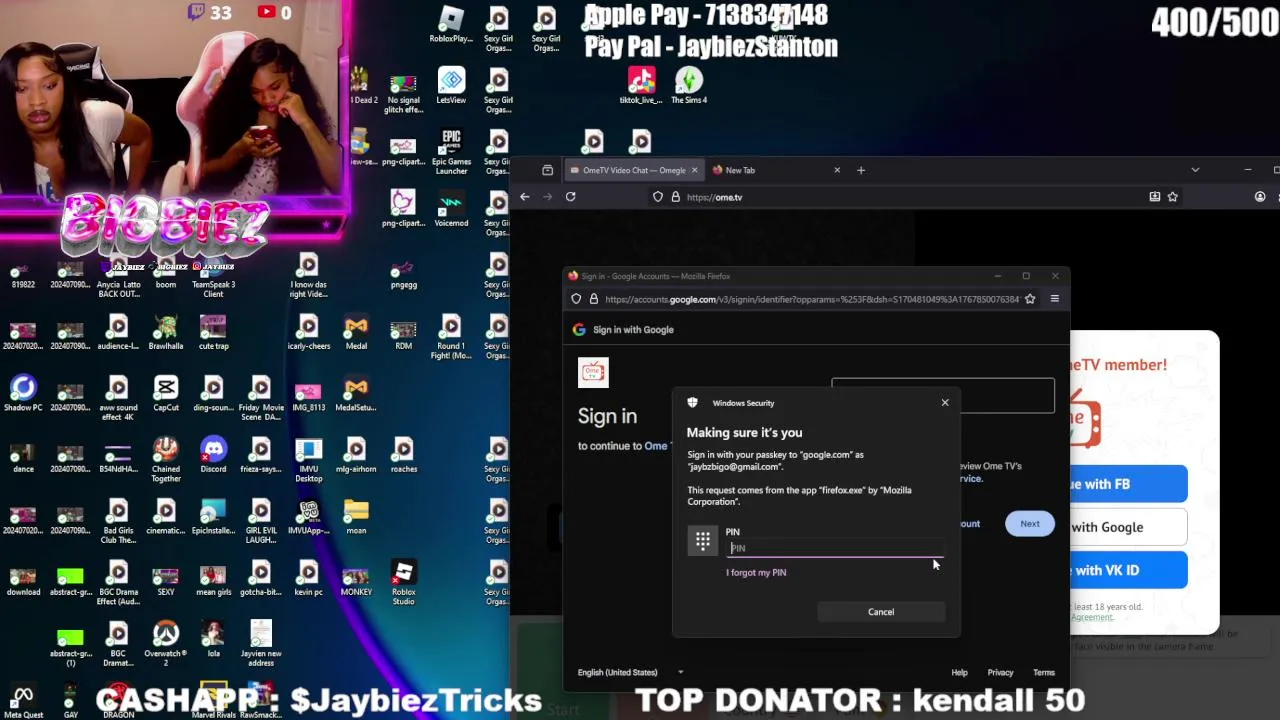Click the PIN input field
Screen dimensions: 1280x720
[835, 548]
